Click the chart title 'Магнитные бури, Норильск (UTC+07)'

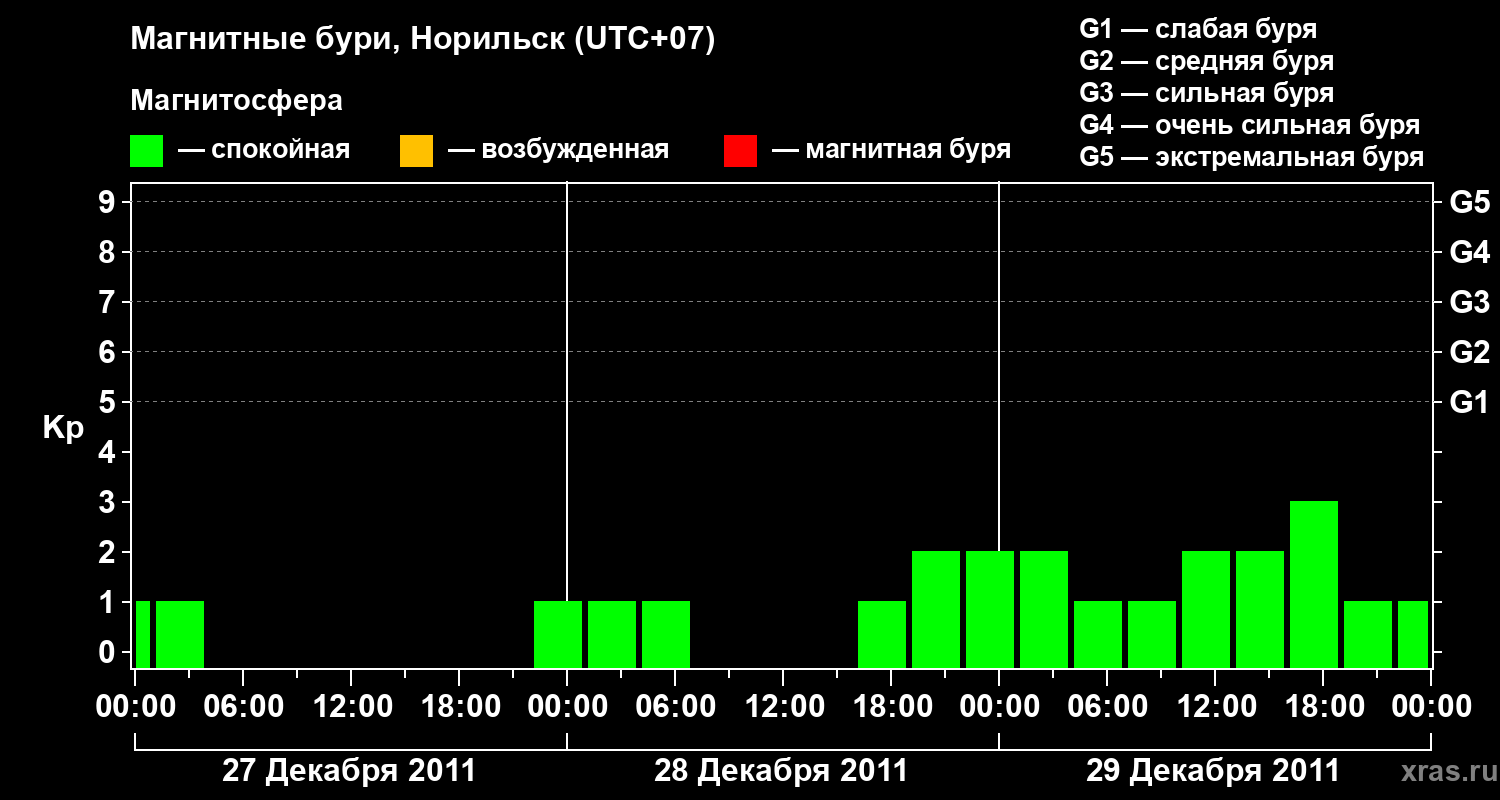[423, 40]
